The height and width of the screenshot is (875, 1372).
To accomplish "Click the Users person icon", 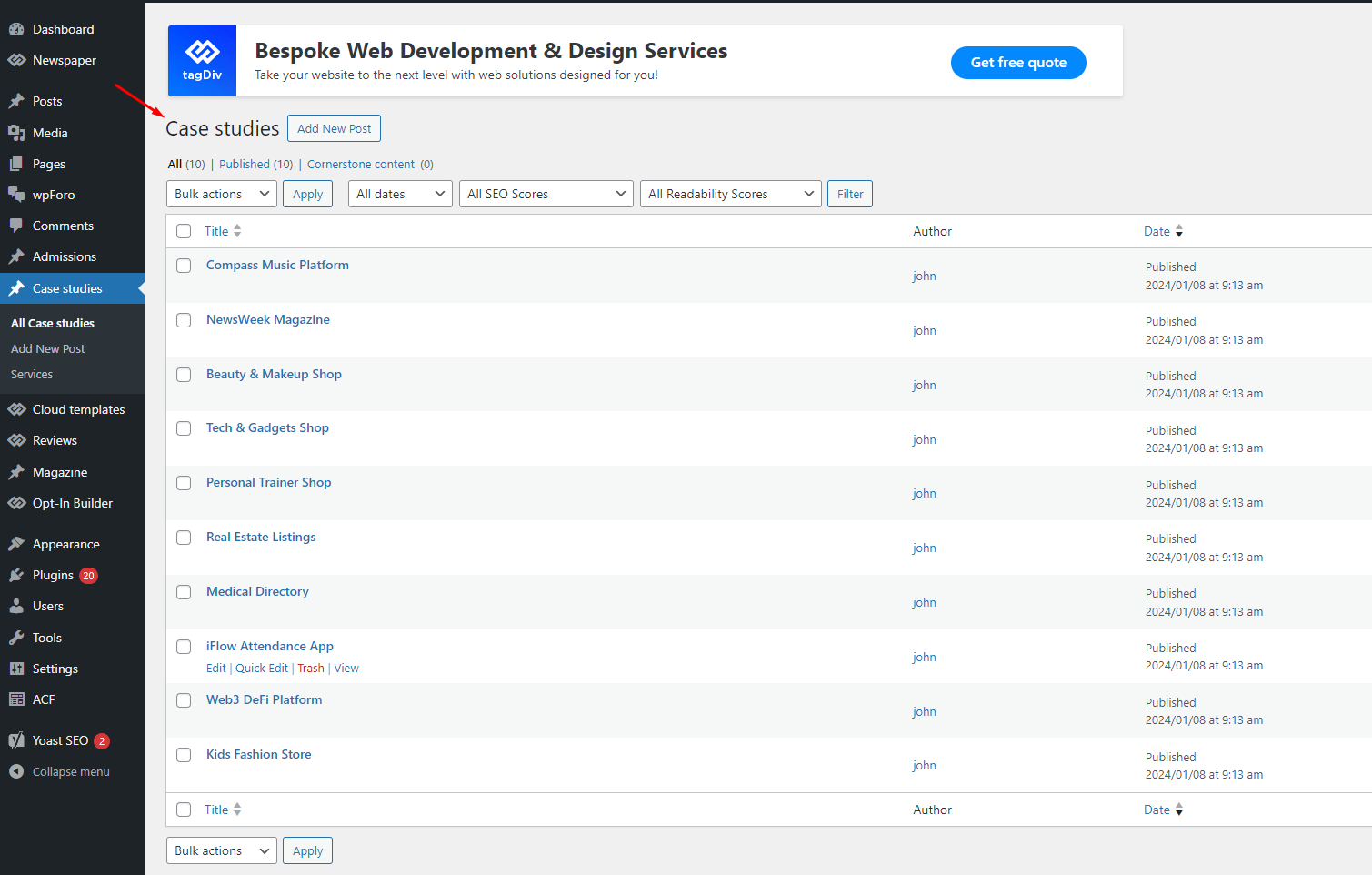I will click(x=16, y=606).
